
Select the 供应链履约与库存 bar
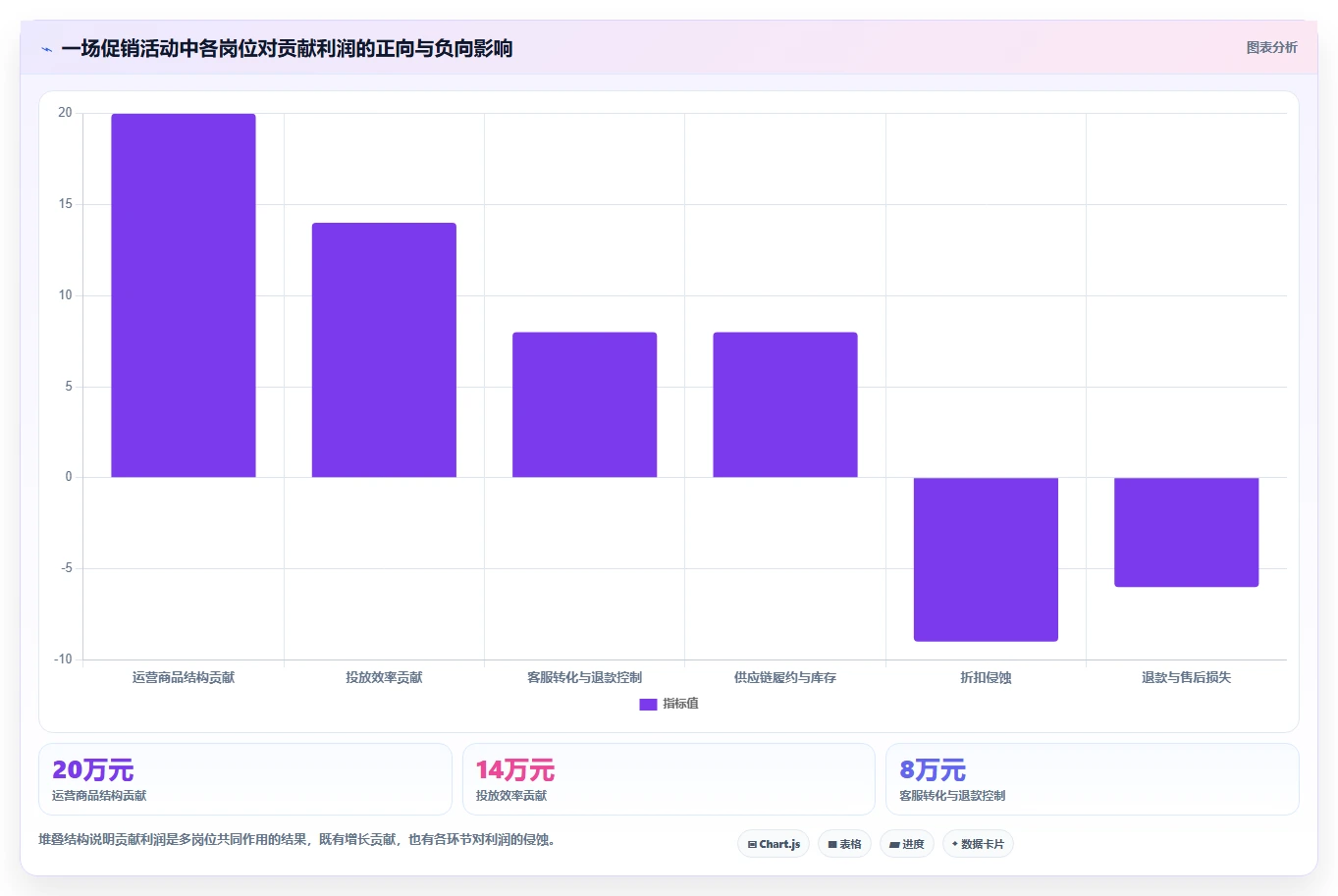[785, 404]
